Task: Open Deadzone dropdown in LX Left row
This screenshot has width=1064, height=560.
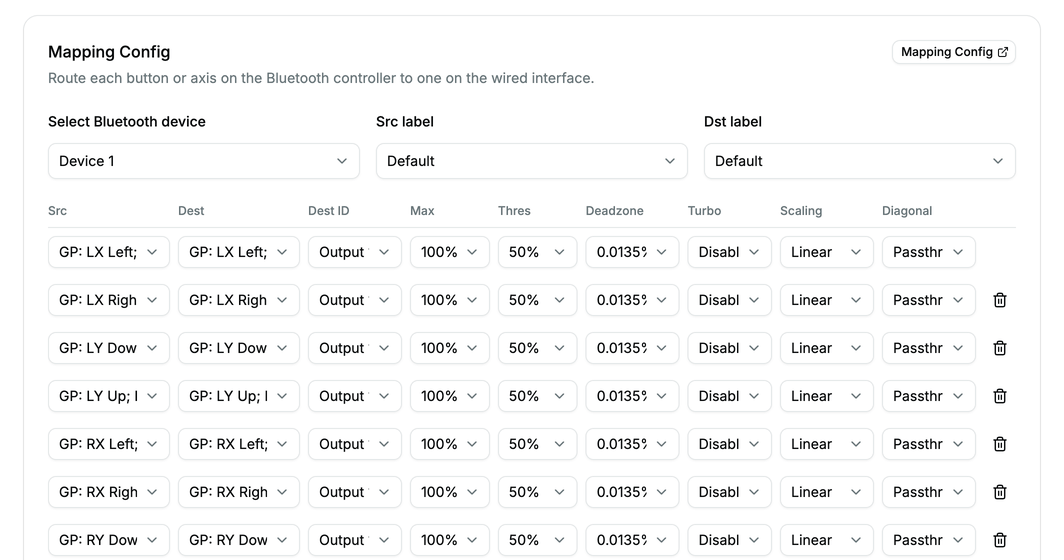Action: pos(632,252)
